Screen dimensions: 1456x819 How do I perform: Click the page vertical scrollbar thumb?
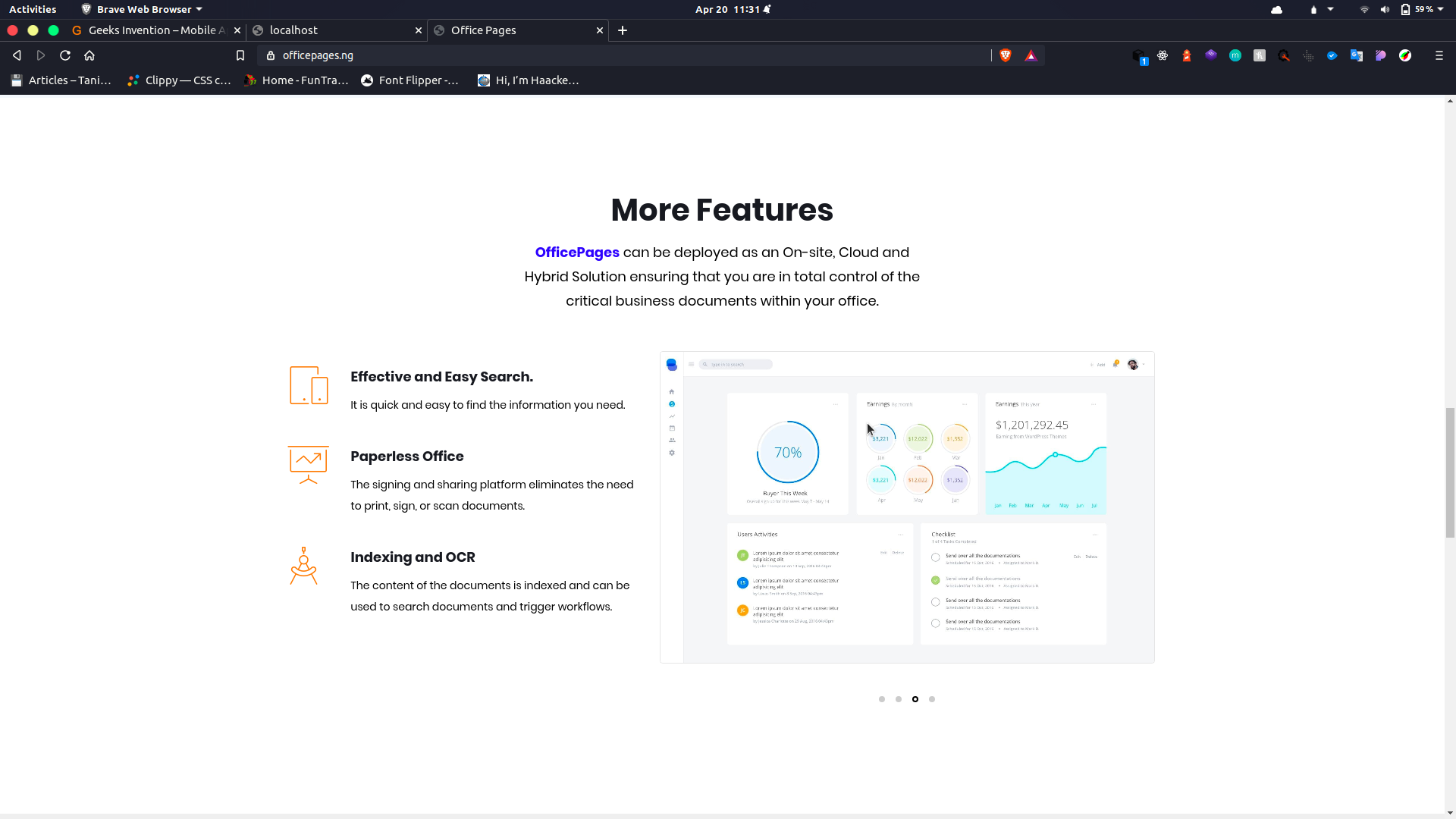pyautogui.click(x=1450, y=472)
